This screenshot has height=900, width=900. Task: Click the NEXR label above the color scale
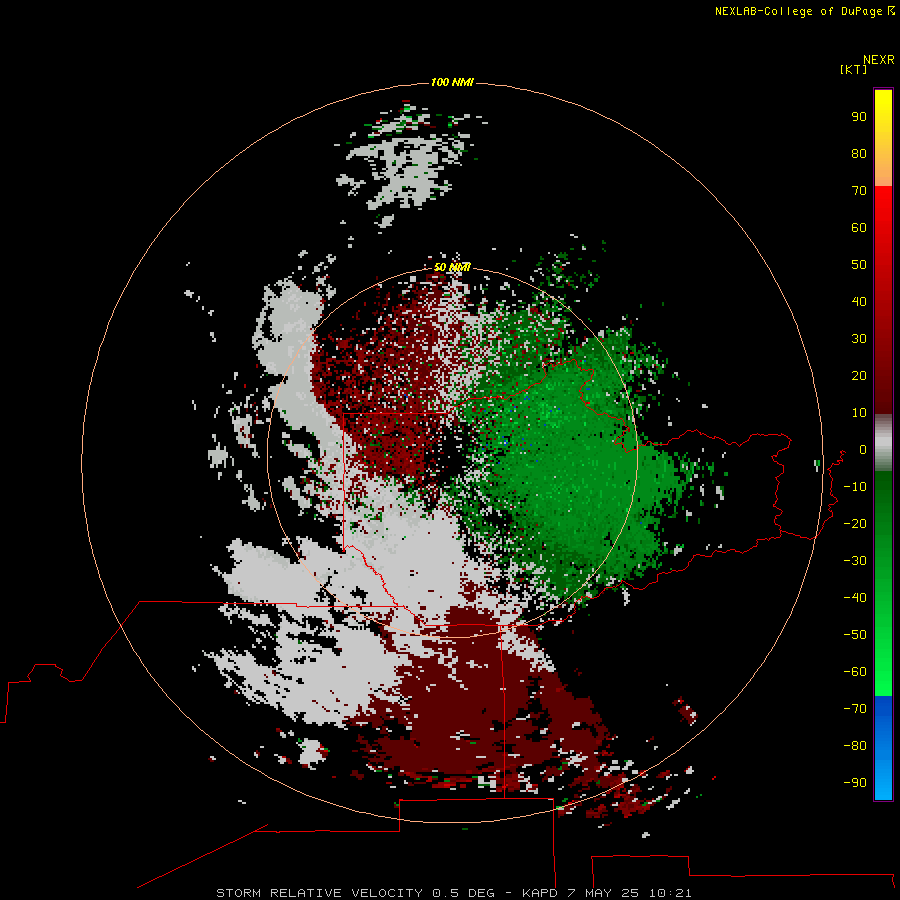[879, 60]
